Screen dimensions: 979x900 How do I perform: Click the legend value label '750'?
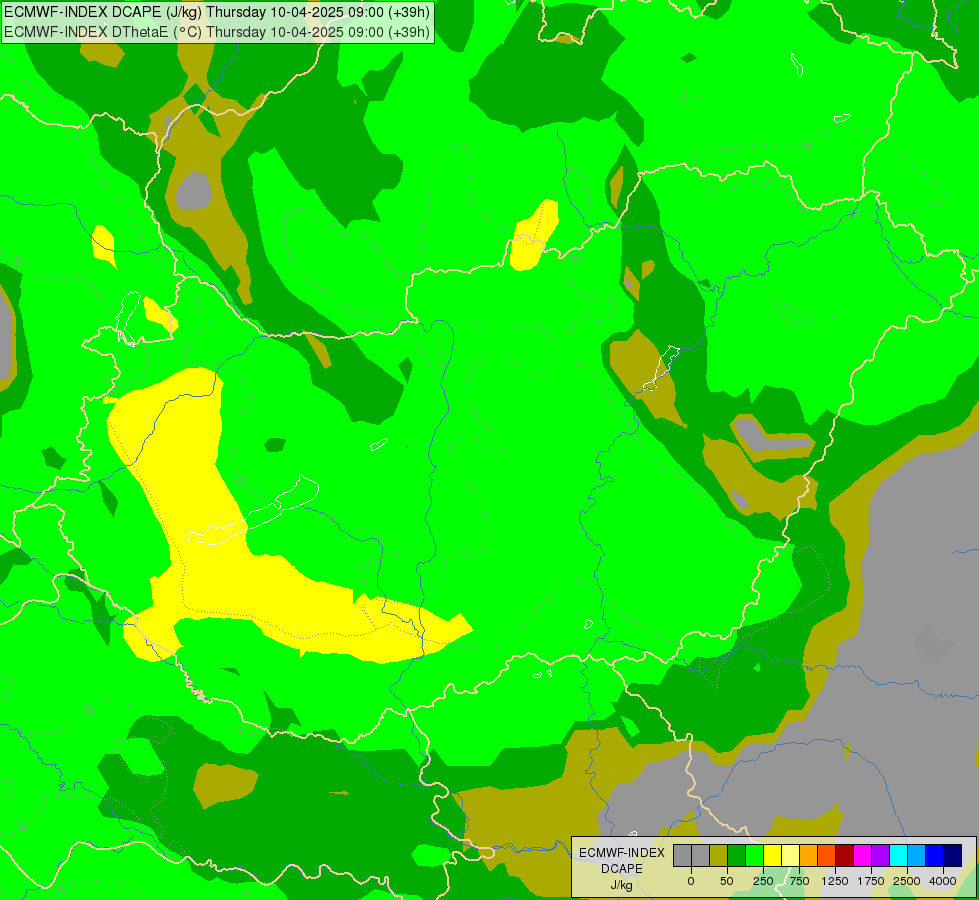click(x=799, y=881)
